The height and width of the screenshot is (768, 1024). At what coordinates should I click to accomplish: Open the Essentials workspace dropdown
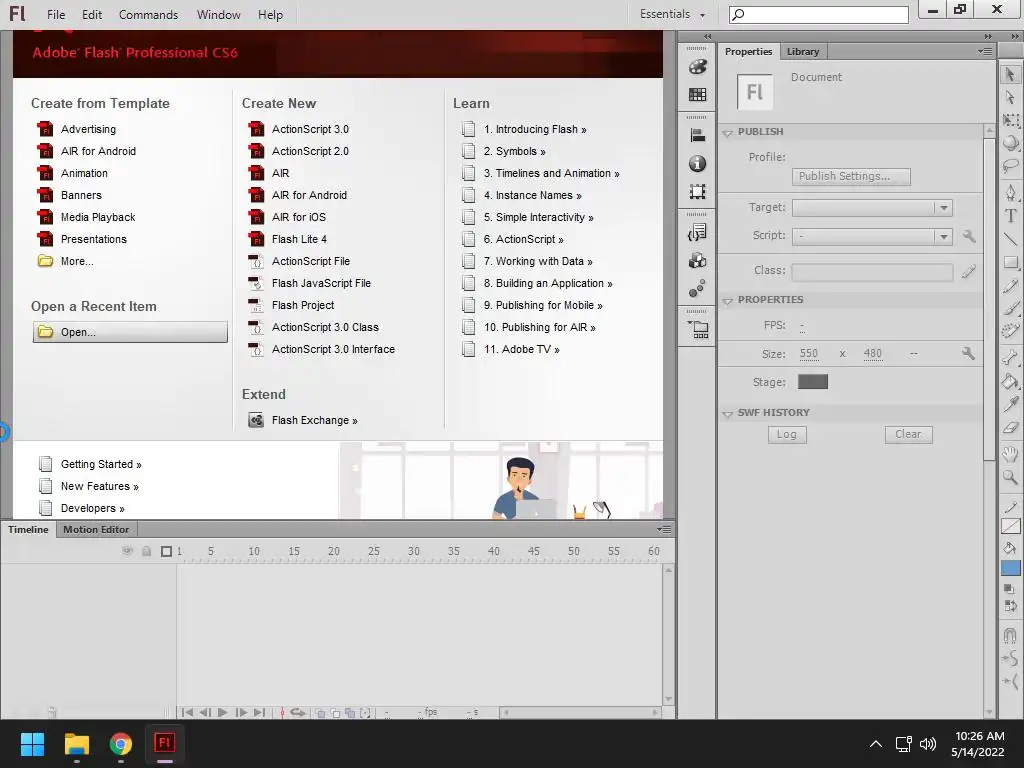[x=673, y=14]
